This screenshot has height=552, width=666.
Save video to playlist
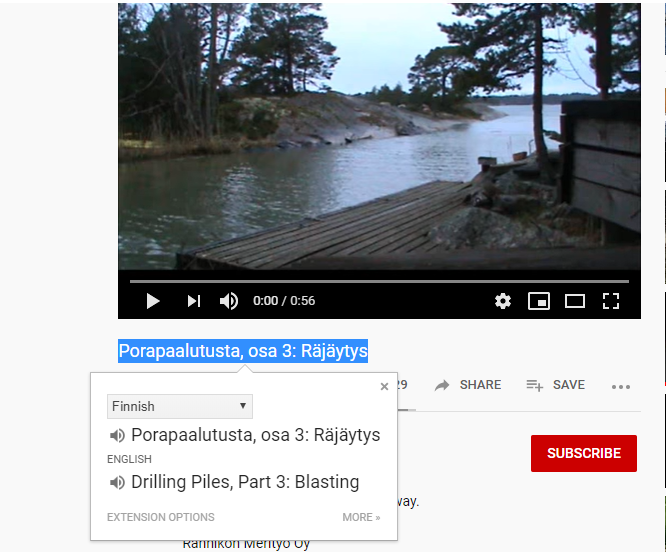556,385
